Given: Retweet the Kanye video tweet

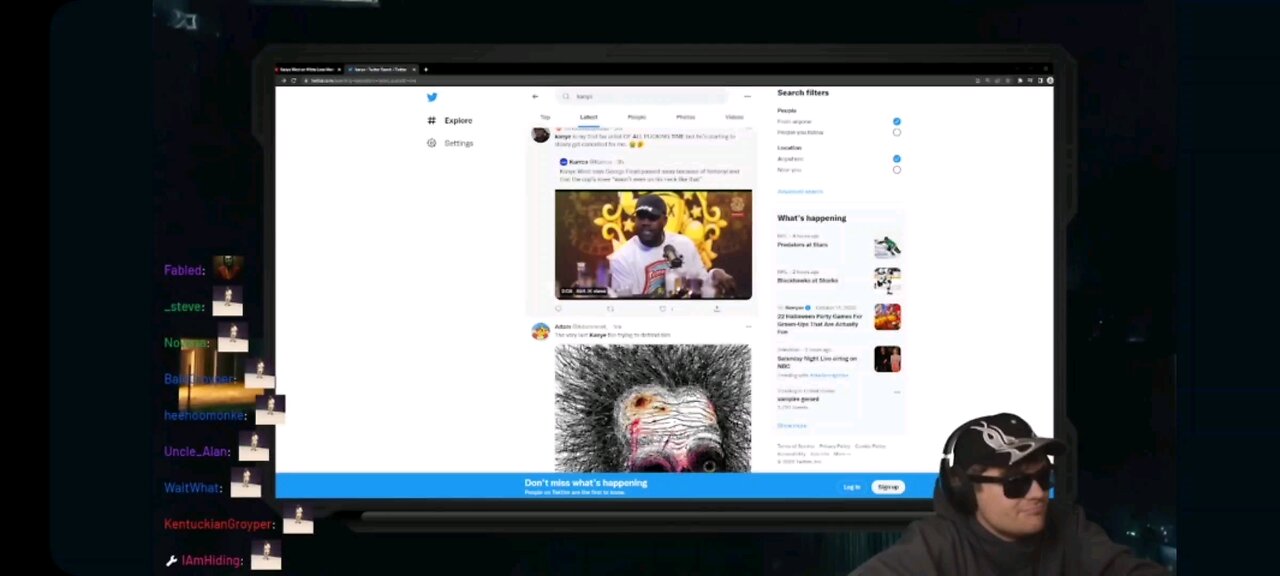Looking at the screenshot, I should [610, 309].
